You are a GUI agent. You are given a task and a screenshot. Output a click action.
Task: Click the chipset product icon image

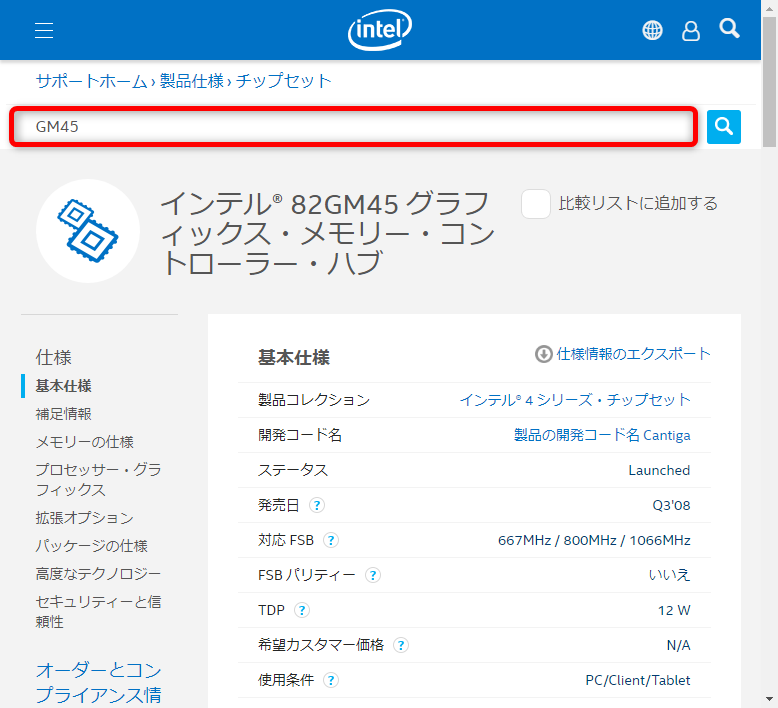88,231
